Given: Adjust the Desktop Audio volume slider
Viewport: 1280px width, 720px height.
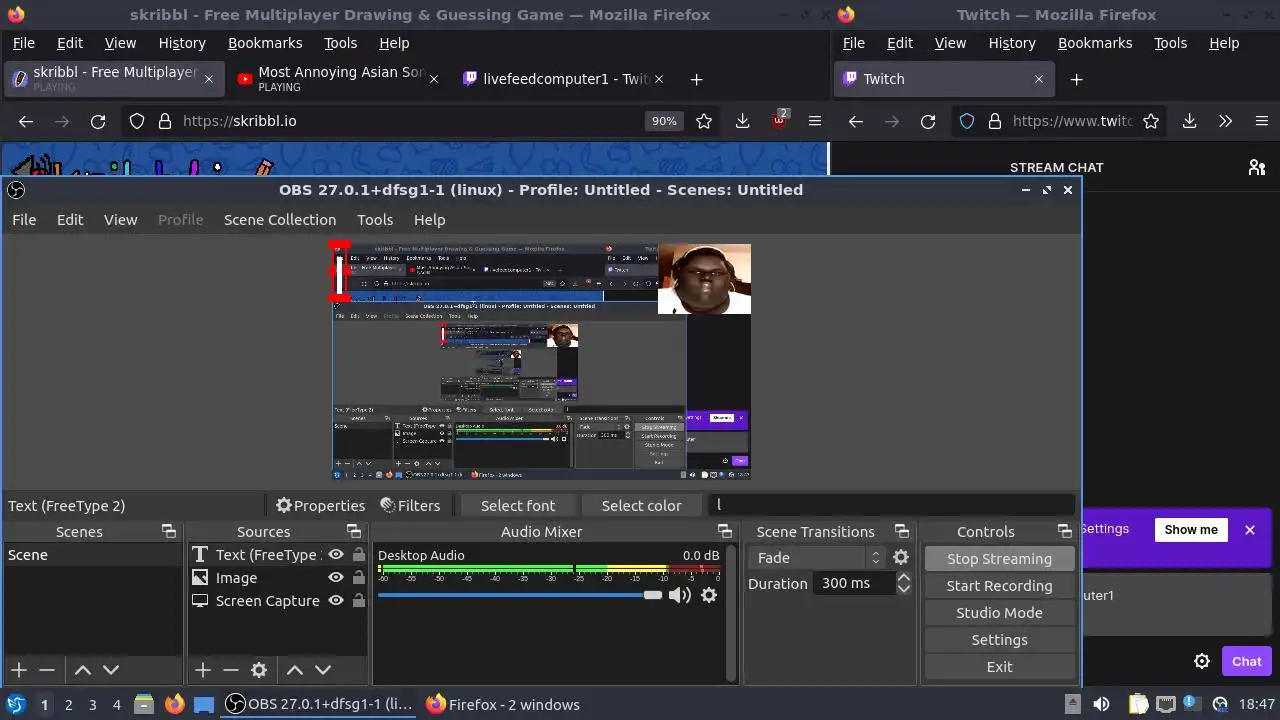Looking at the screenshot, I should [x=520, y=595].
